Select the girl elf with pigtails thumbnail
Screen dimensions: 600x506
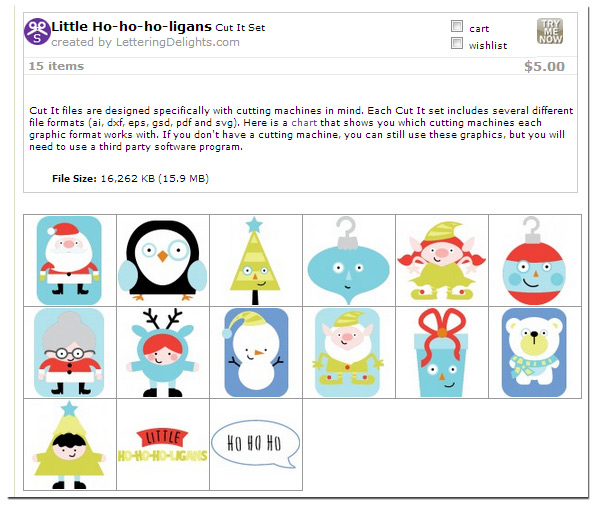pos(442,260)
